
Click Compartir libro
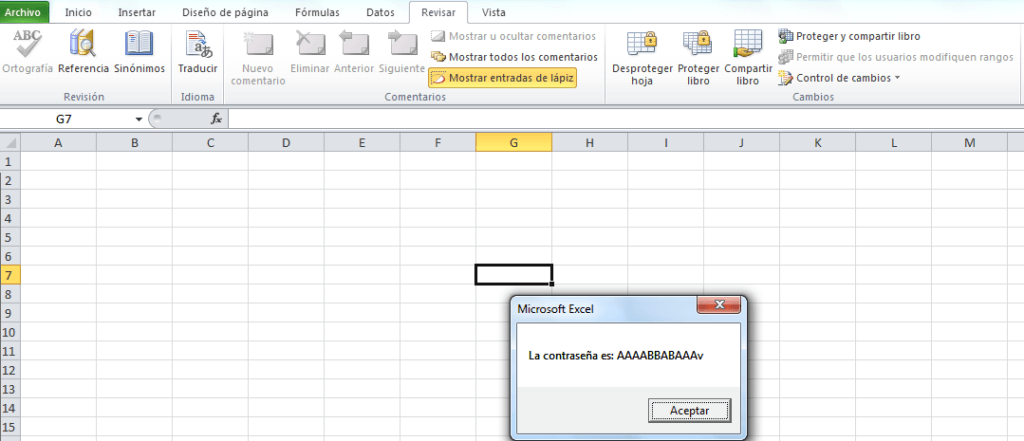click(748, 59)
